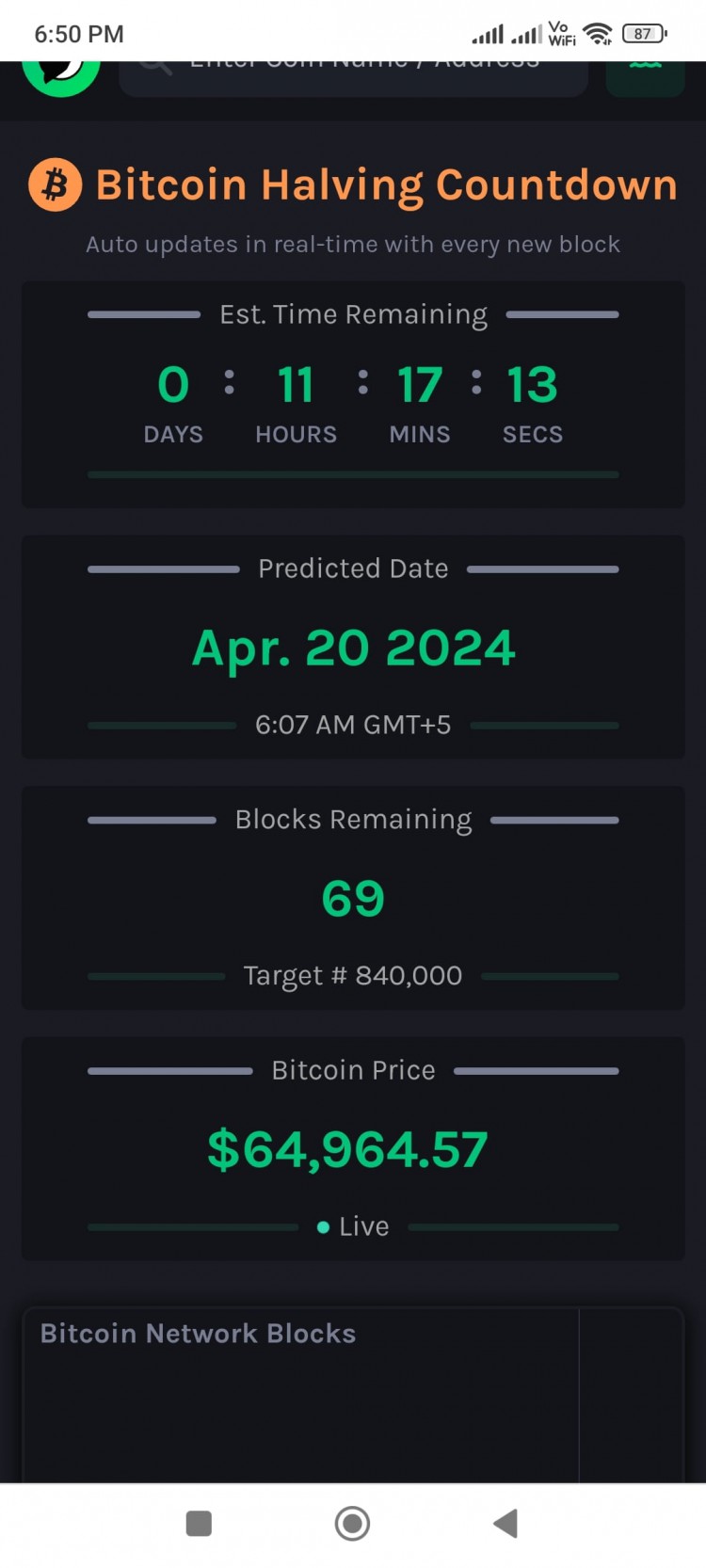706x1568 pixels.
Task: Focus the coin name / address search field
Action: [x=354, y=78]
